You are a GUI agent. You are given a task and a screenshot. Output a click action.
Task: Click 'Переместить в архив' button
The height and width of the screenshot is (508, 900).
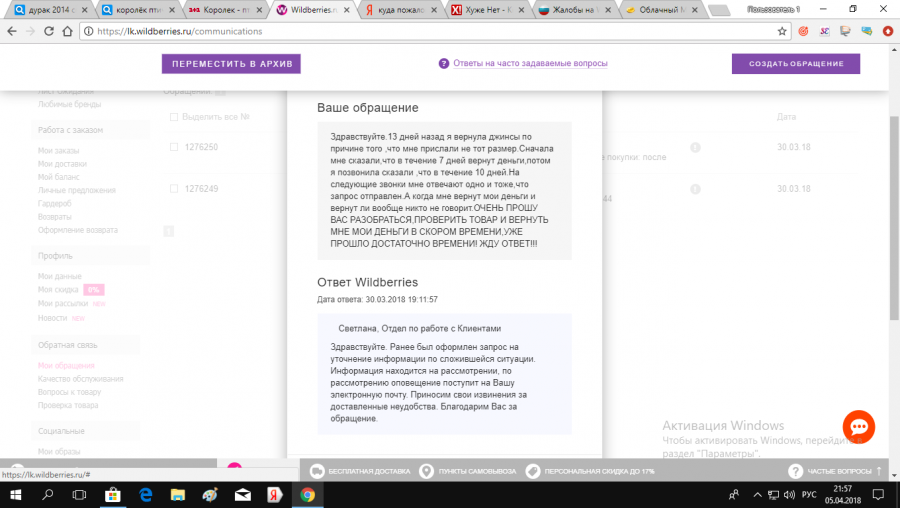(231, 64)
